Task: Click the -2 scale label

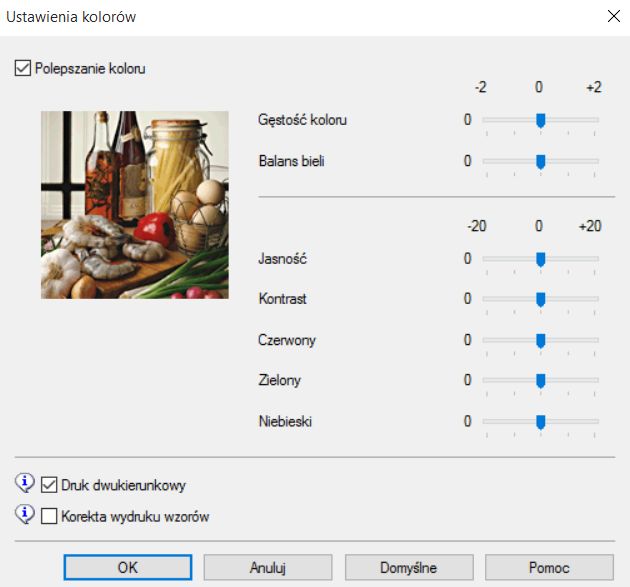Action: point(481,87)
